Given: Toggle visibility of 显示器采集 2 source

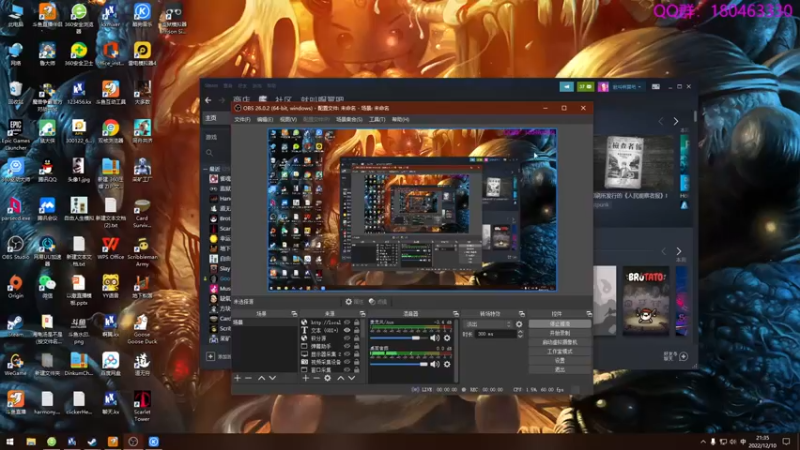Looking at the screenshot, I should coord(347,354).
